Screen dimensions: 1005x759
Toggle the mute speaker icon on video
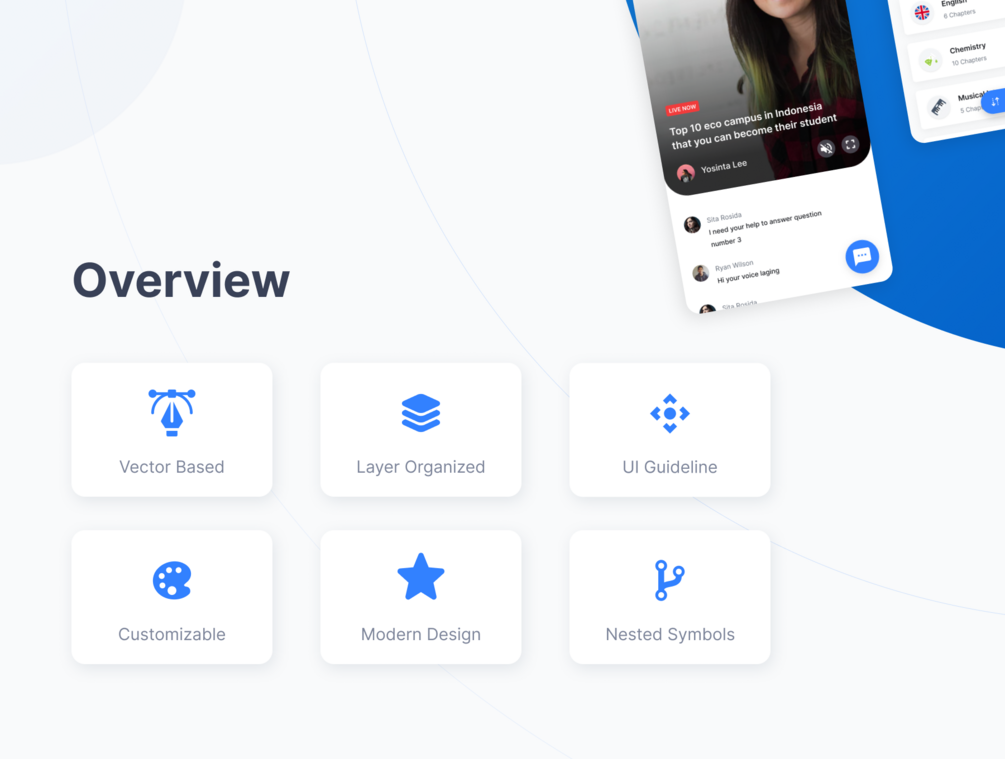click(x=826, y=149)
